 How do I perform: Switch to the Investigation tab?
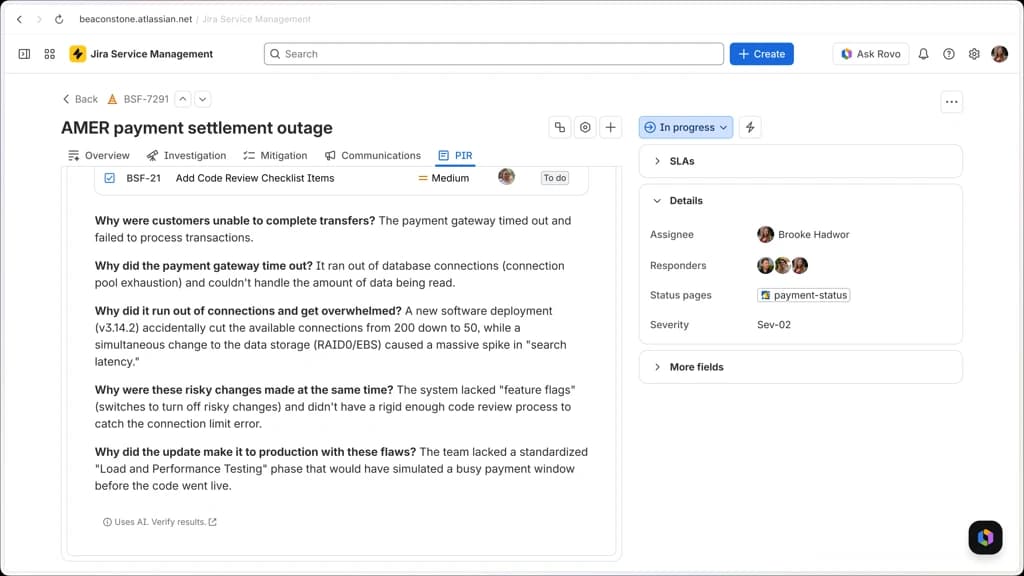coord(186,155)
